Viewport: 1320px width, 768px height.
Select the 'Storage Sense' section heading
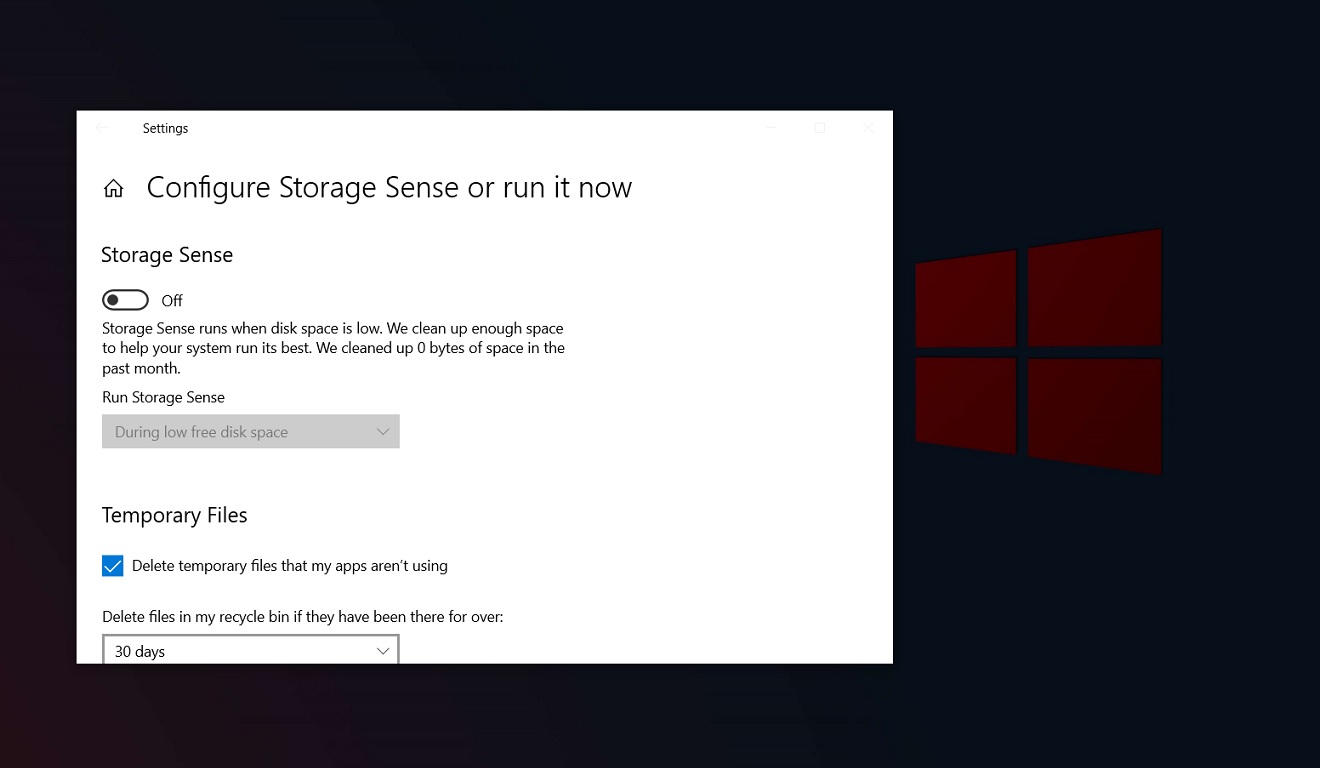pos(167,255)
